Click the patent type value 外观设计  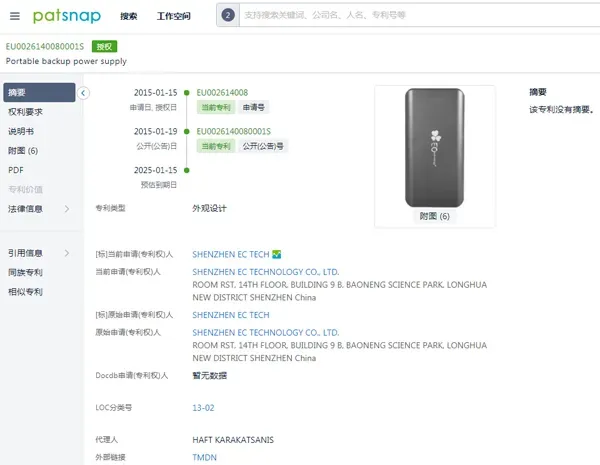(209, 209)
